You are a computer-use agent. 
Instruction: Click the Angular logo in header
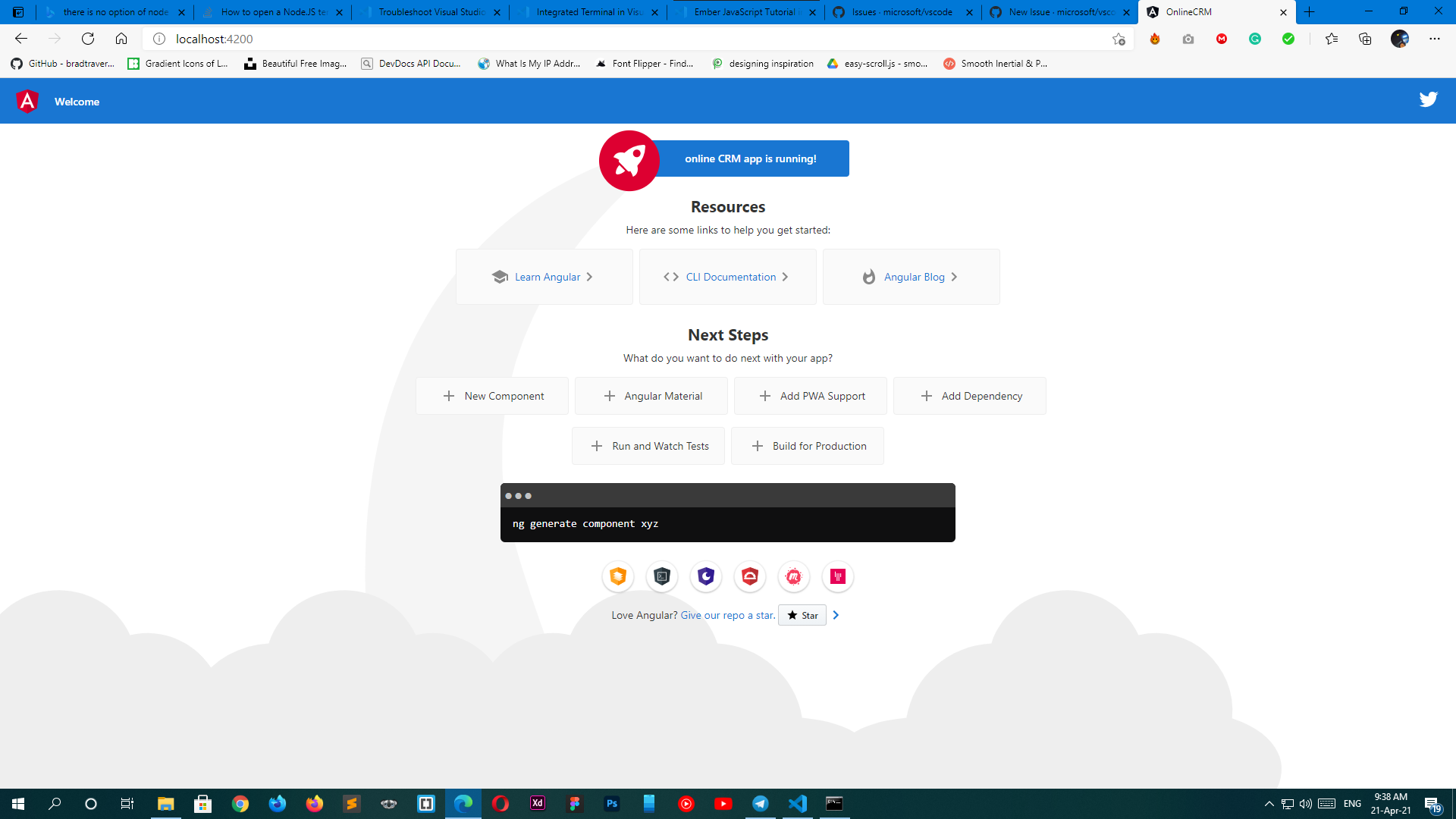pyautogui.click(x=27, y=101)
